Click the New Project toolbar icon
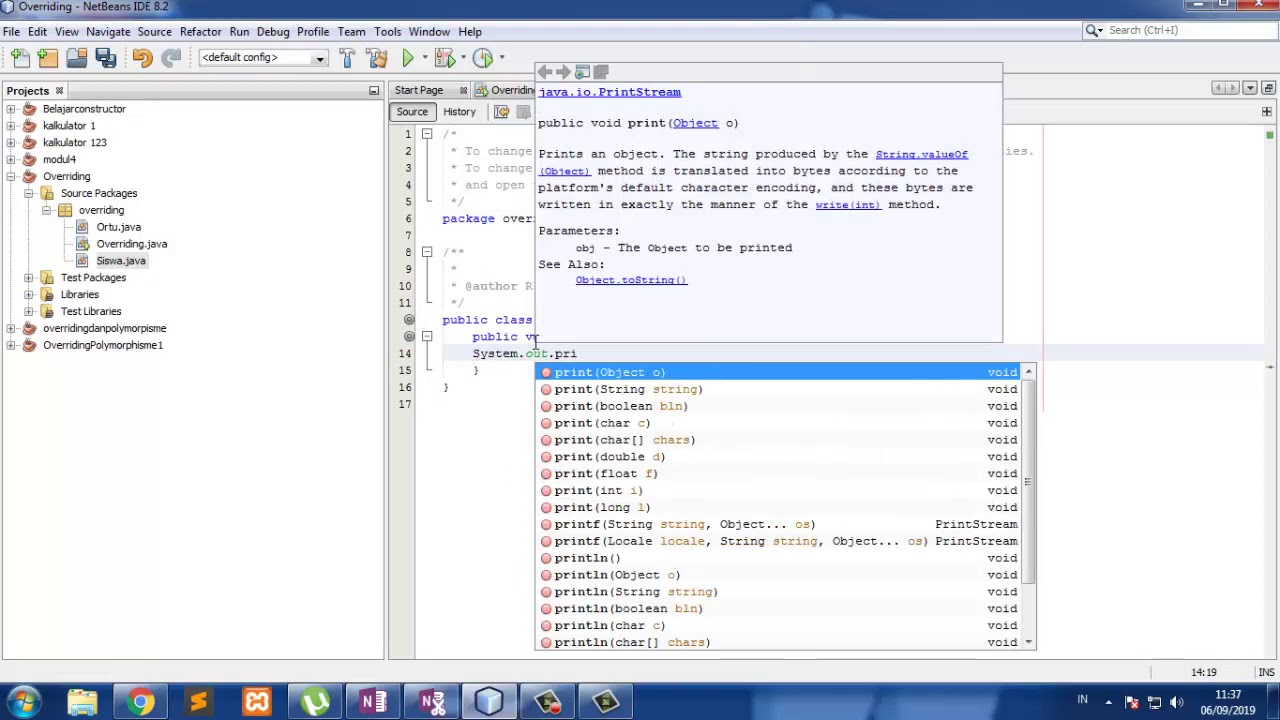The width and height of the screenshot is (1280, 720). (48, 58)
